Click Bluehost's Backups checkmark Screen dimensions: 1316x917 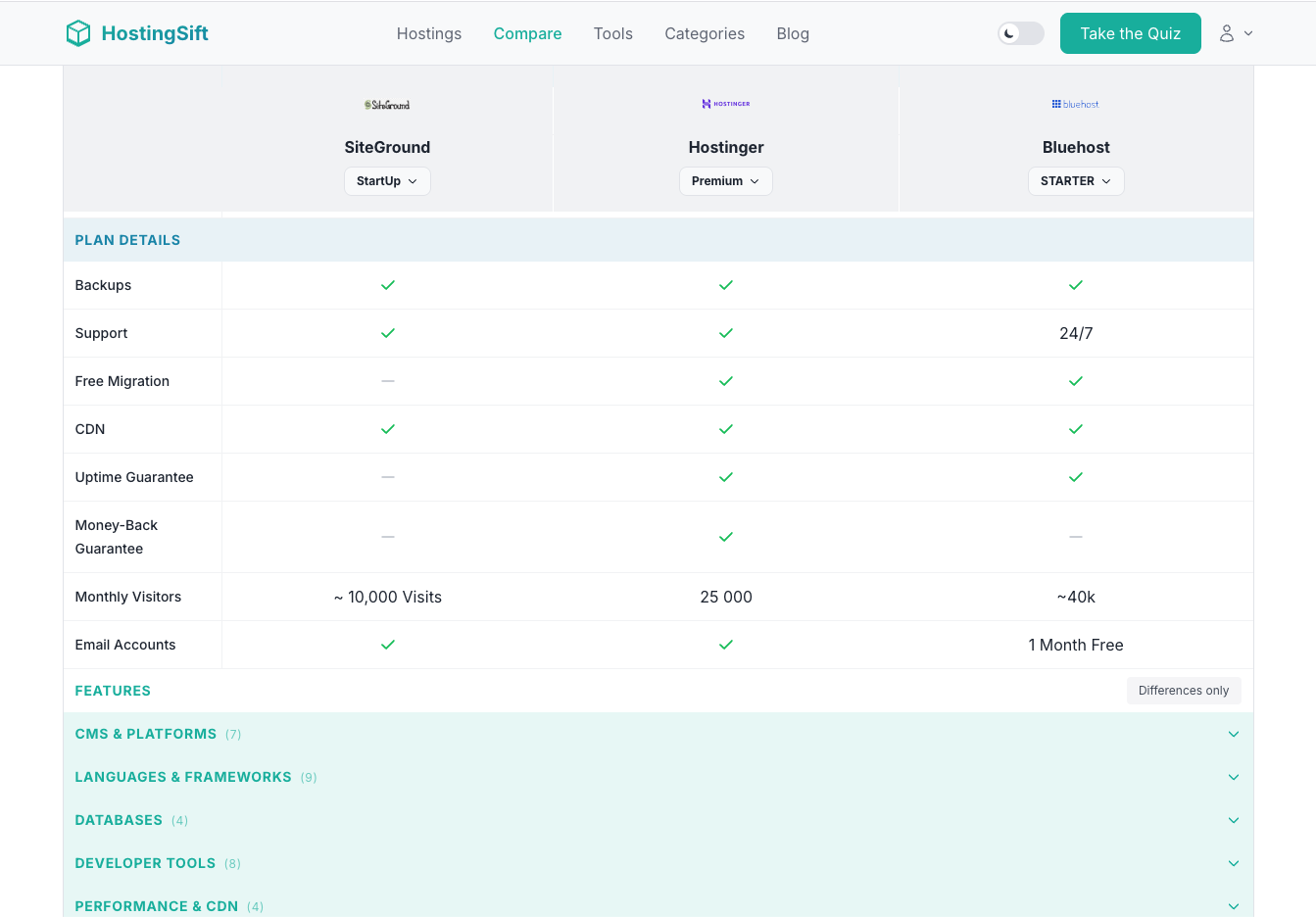1076,285
